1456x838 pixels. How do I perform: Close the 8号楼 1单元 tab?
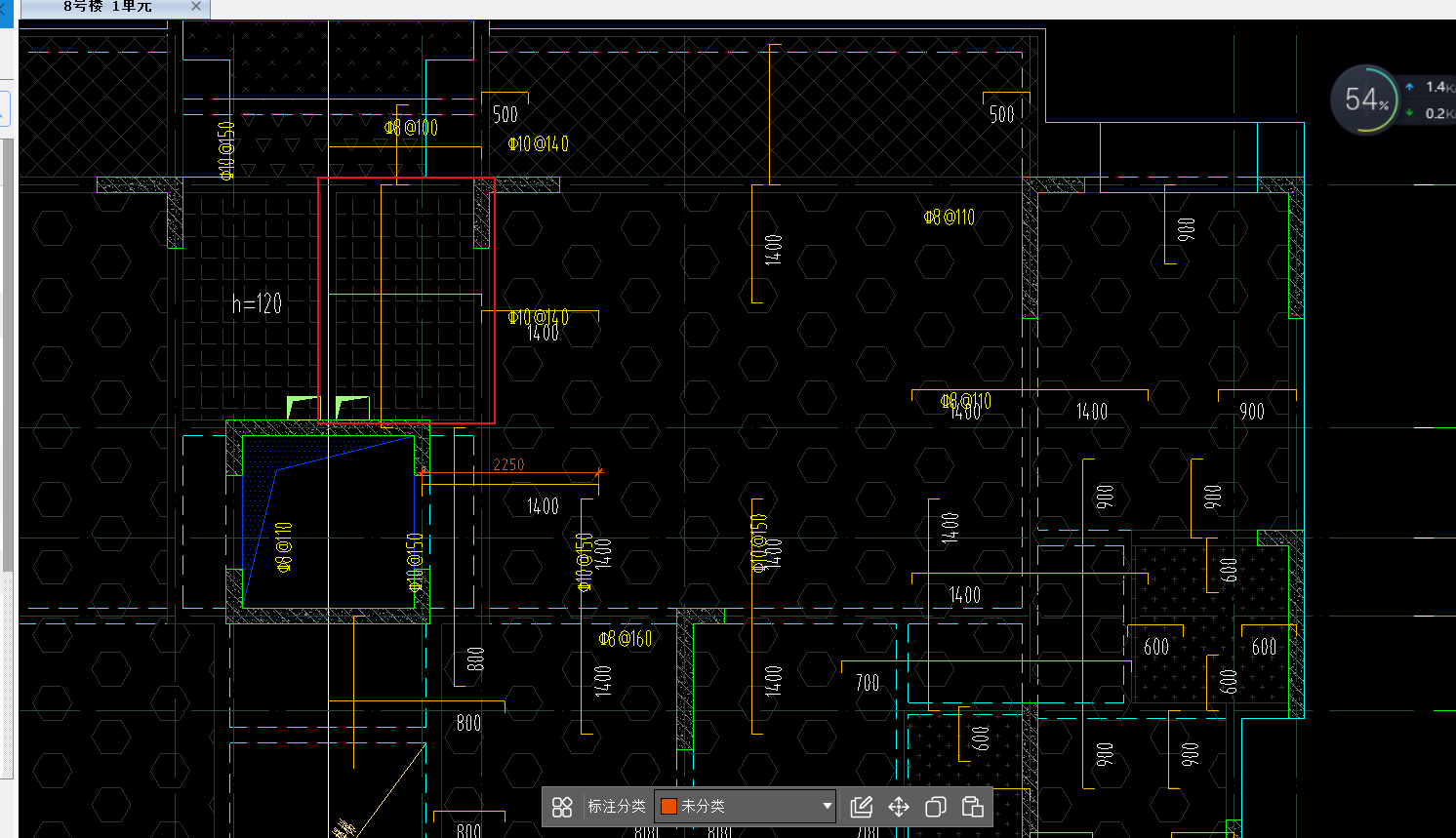point(196,6)
